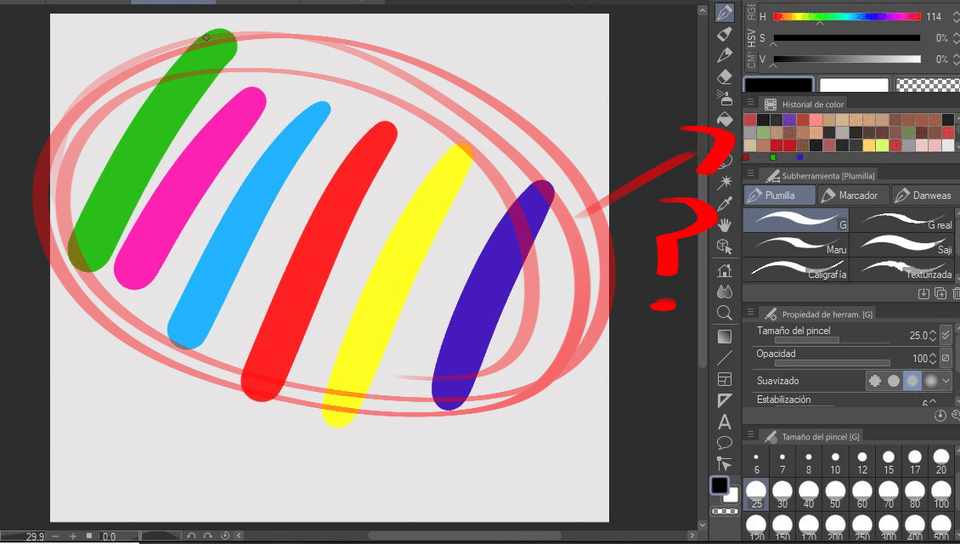Choose the Texturizada pen brush
The height and width of the screenshot is (544, 960).
[x=904, y=269]
